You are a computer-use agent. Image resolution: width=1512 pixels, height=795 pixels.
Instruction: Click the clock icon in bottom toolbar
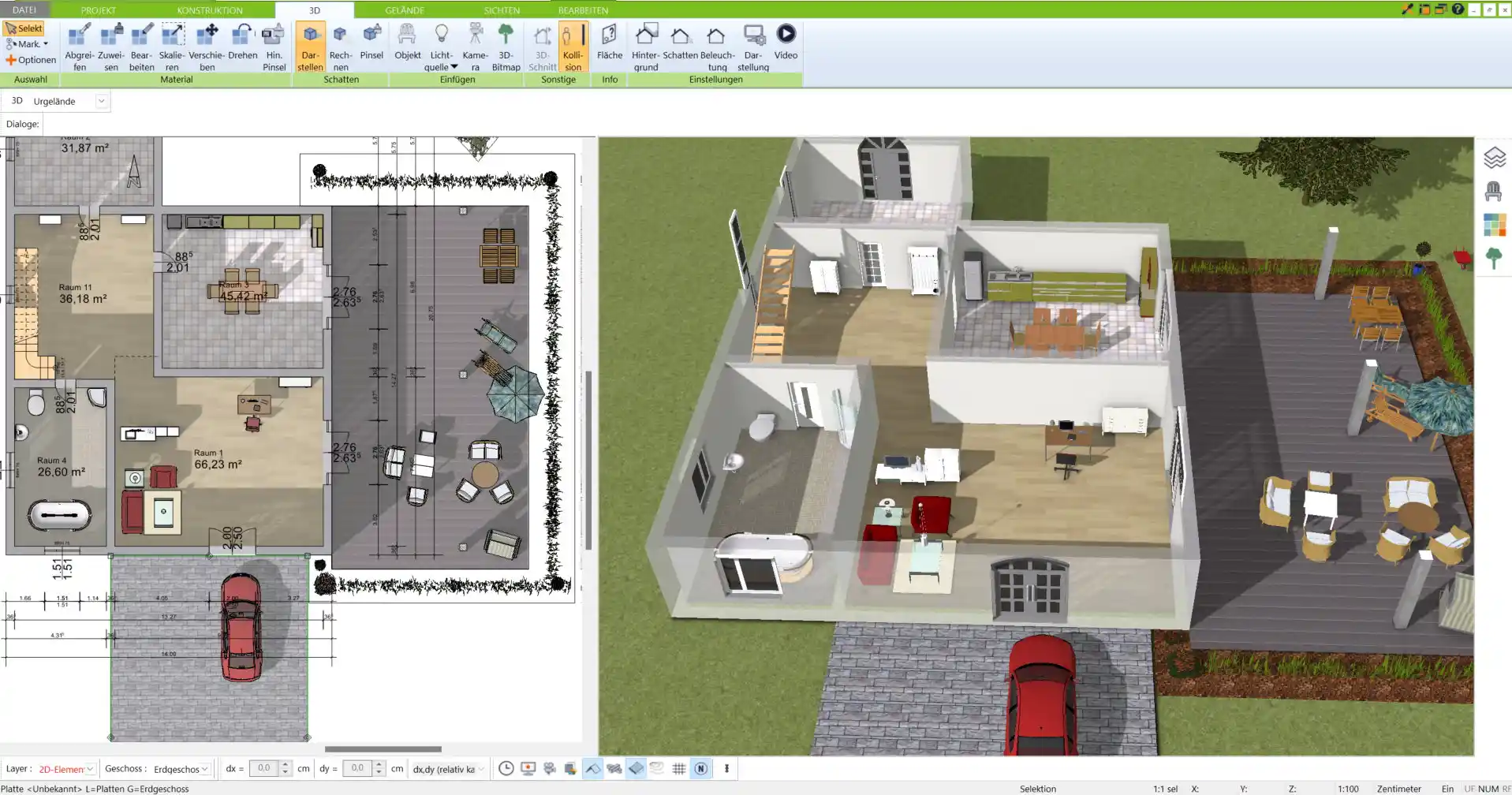[506, 768]
